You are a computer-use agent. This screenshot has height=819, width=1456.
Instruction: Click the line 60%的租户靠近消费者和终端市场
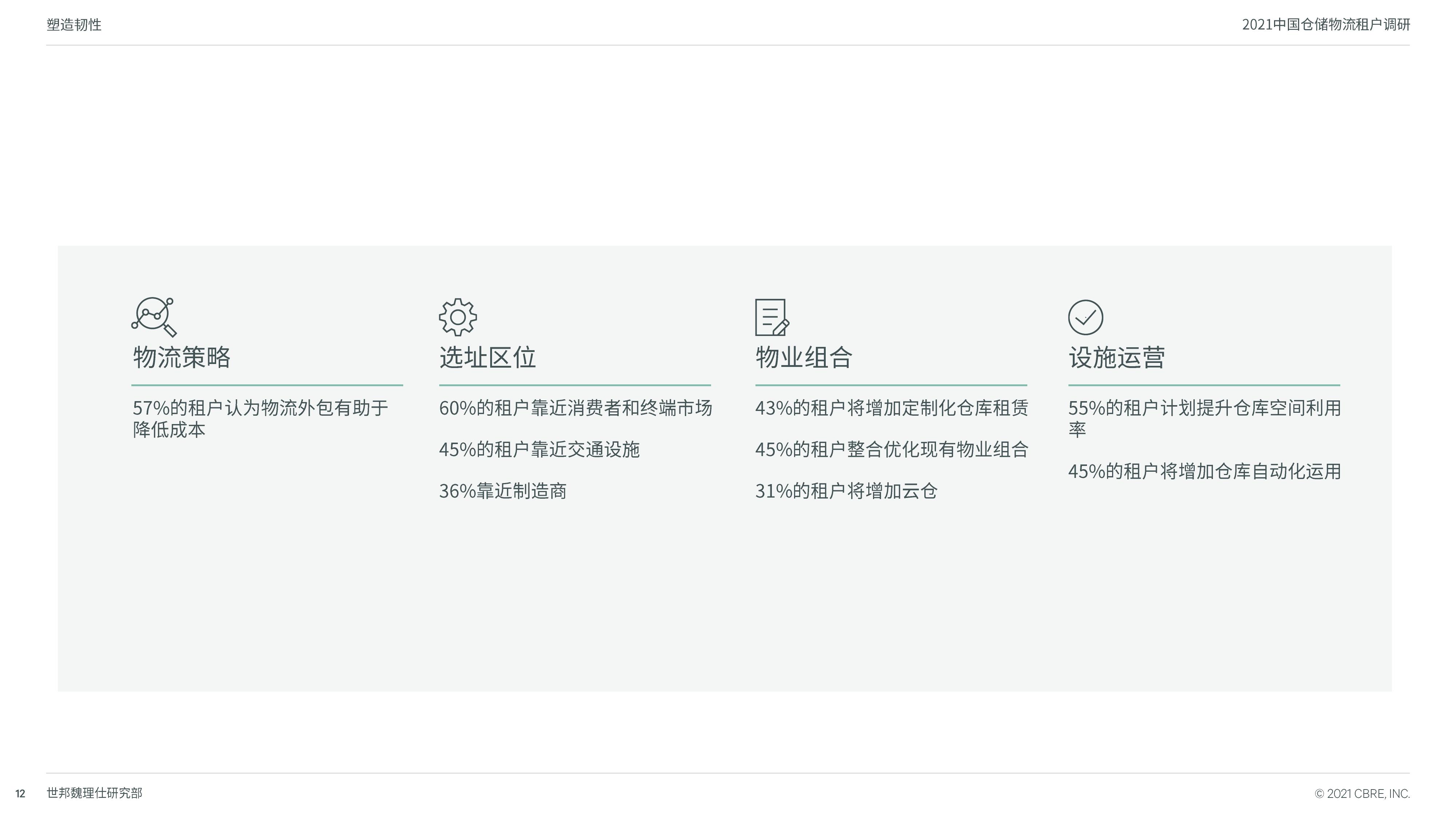(575, 408)
